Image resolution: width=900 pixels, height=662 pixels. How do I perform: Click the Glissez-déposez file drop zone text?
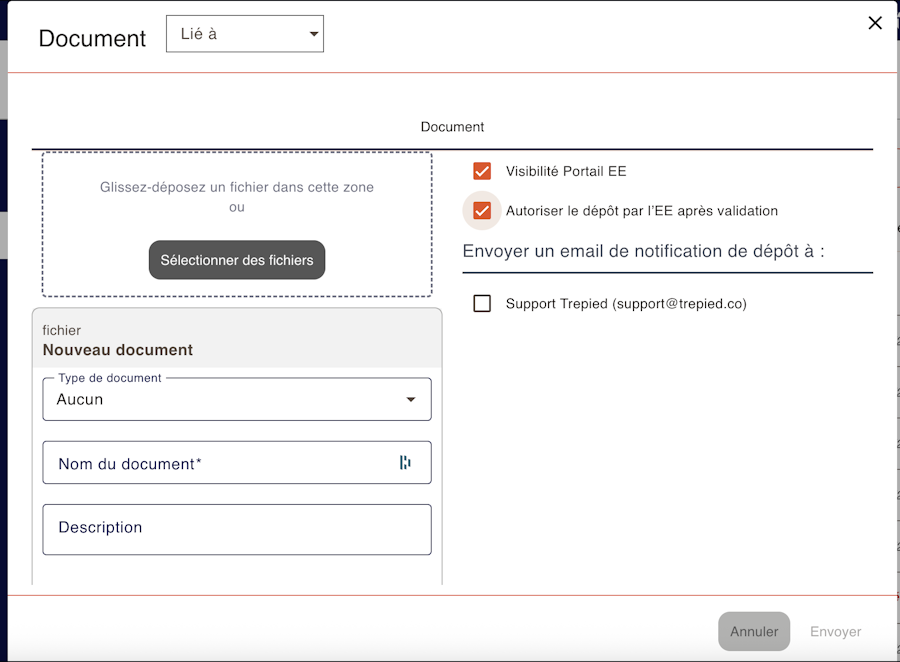pos(237,187)
